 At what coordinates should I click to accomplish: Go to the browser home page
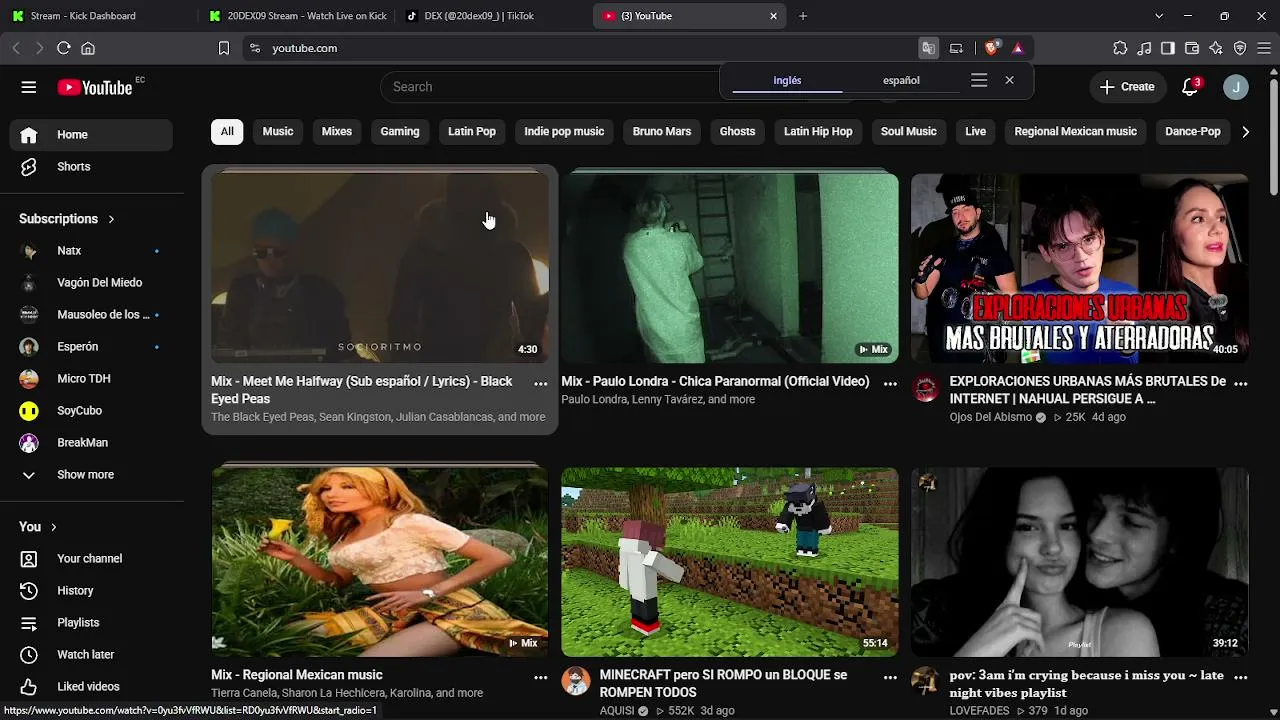(88, 48)
